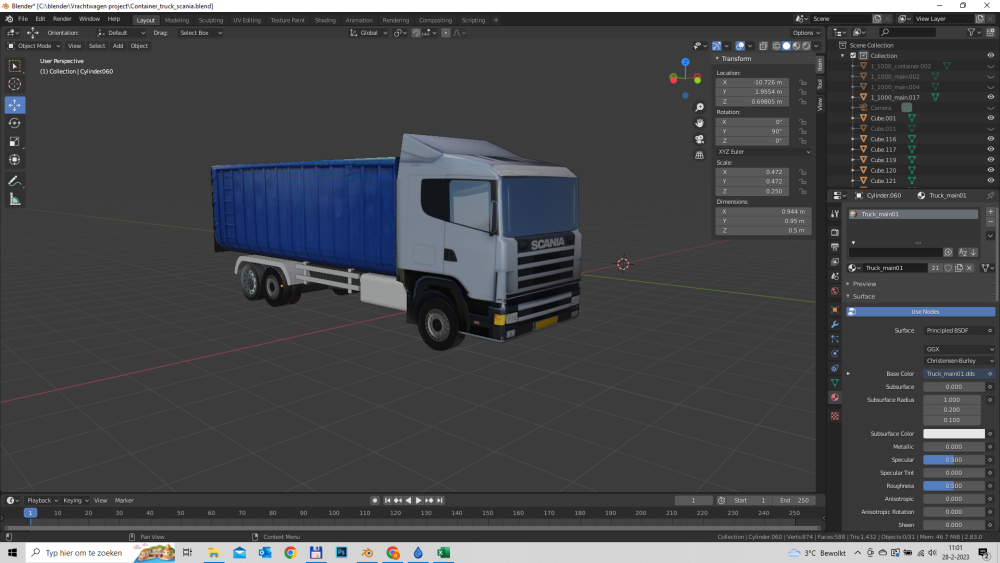
Task: Open the Object Mode dropdown
Action: (35, 46)
